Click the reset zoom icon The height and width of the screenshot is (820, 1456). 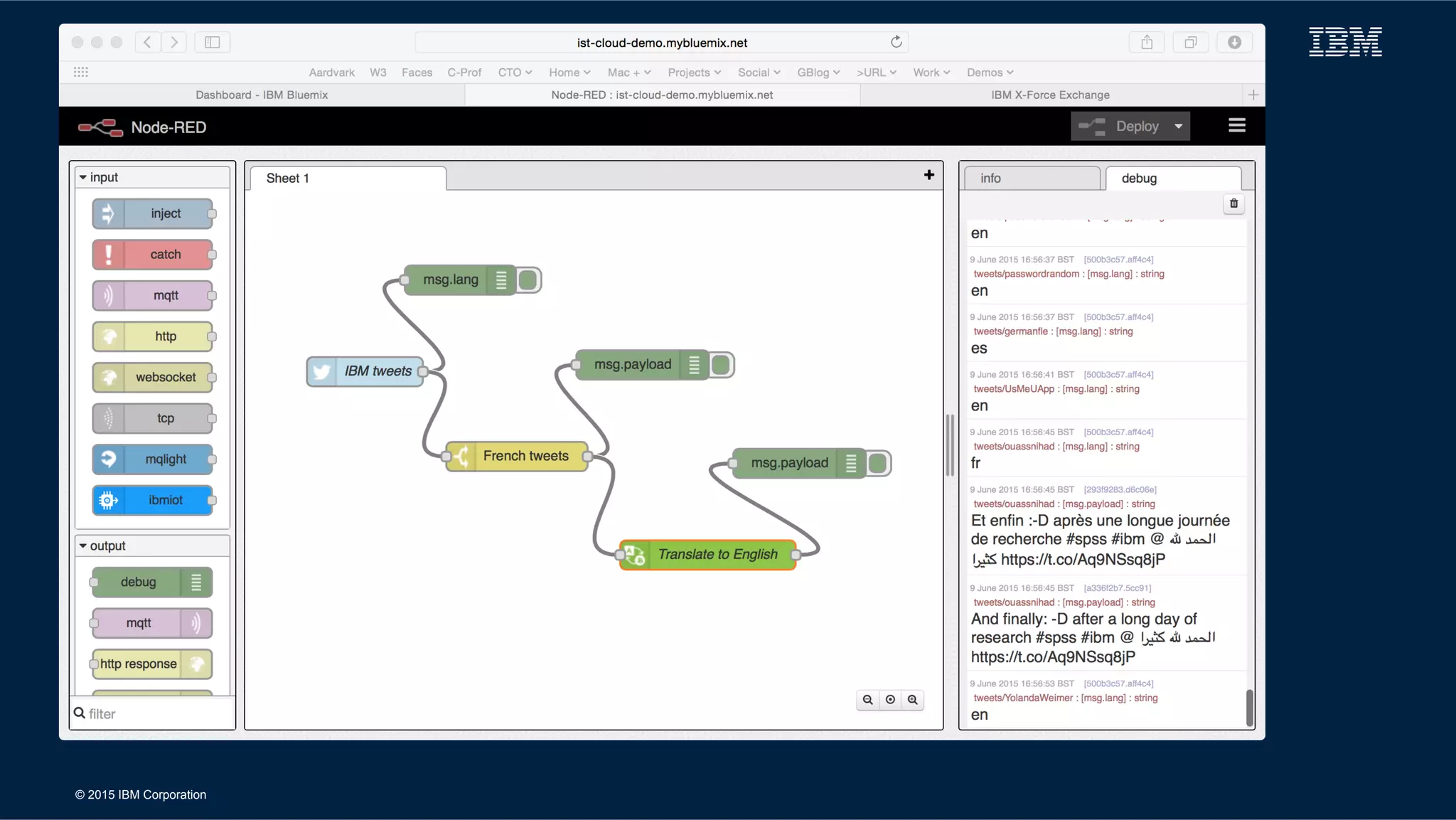click(890, 700)
